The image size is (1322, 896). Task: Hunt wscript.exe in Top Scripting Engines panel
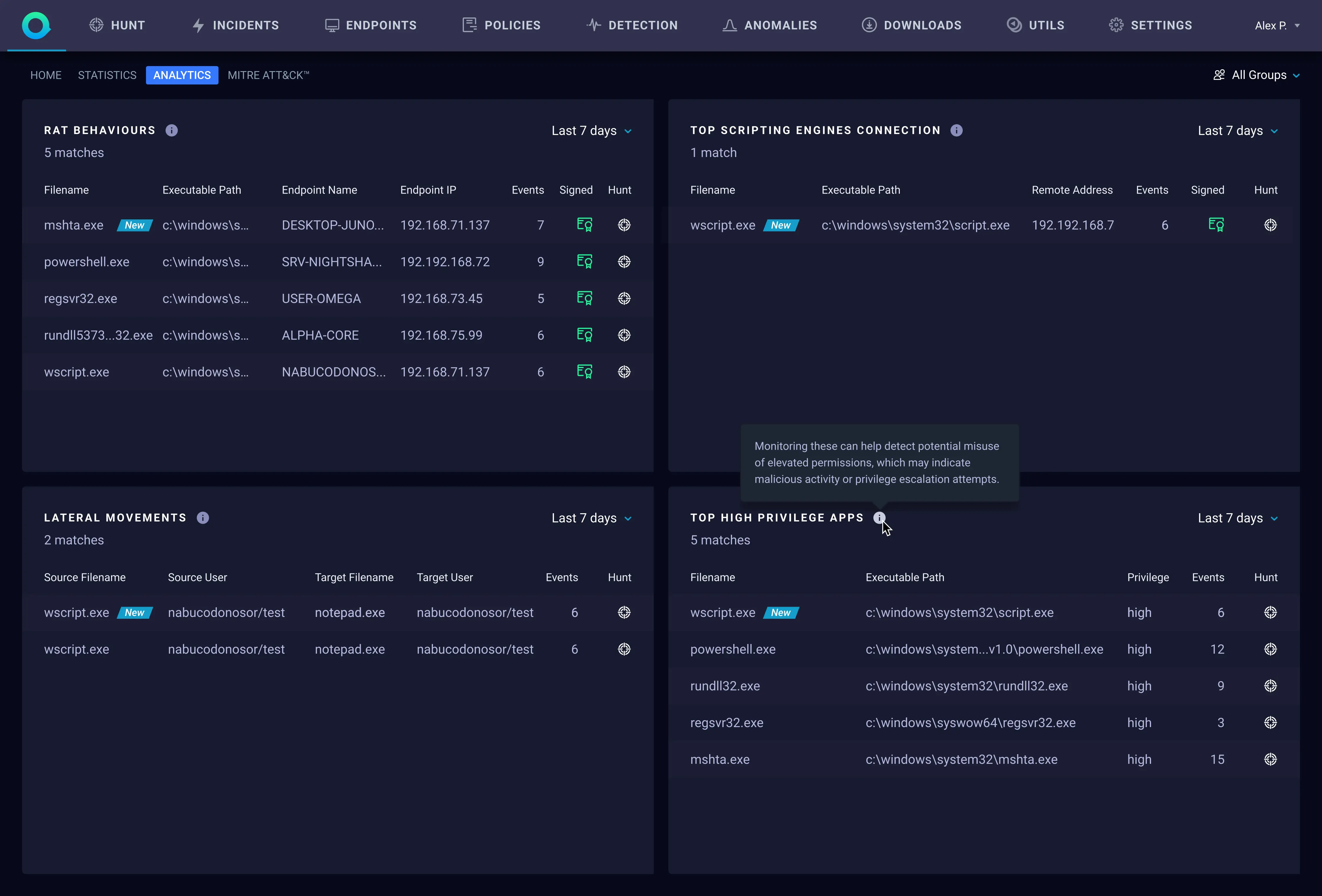pos(1270,225)
